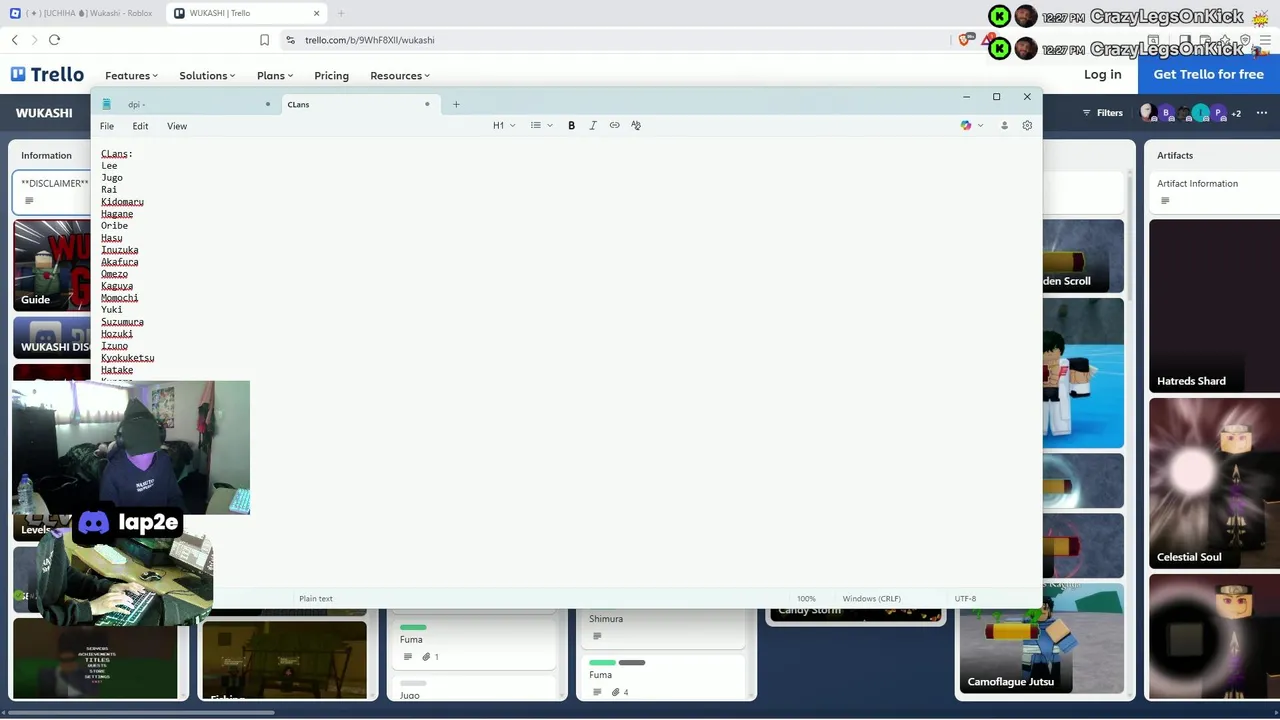The image size is (1280, 720).
Task: Switch to the Roblox Wukashi browser tab
Action: point(83,13)
